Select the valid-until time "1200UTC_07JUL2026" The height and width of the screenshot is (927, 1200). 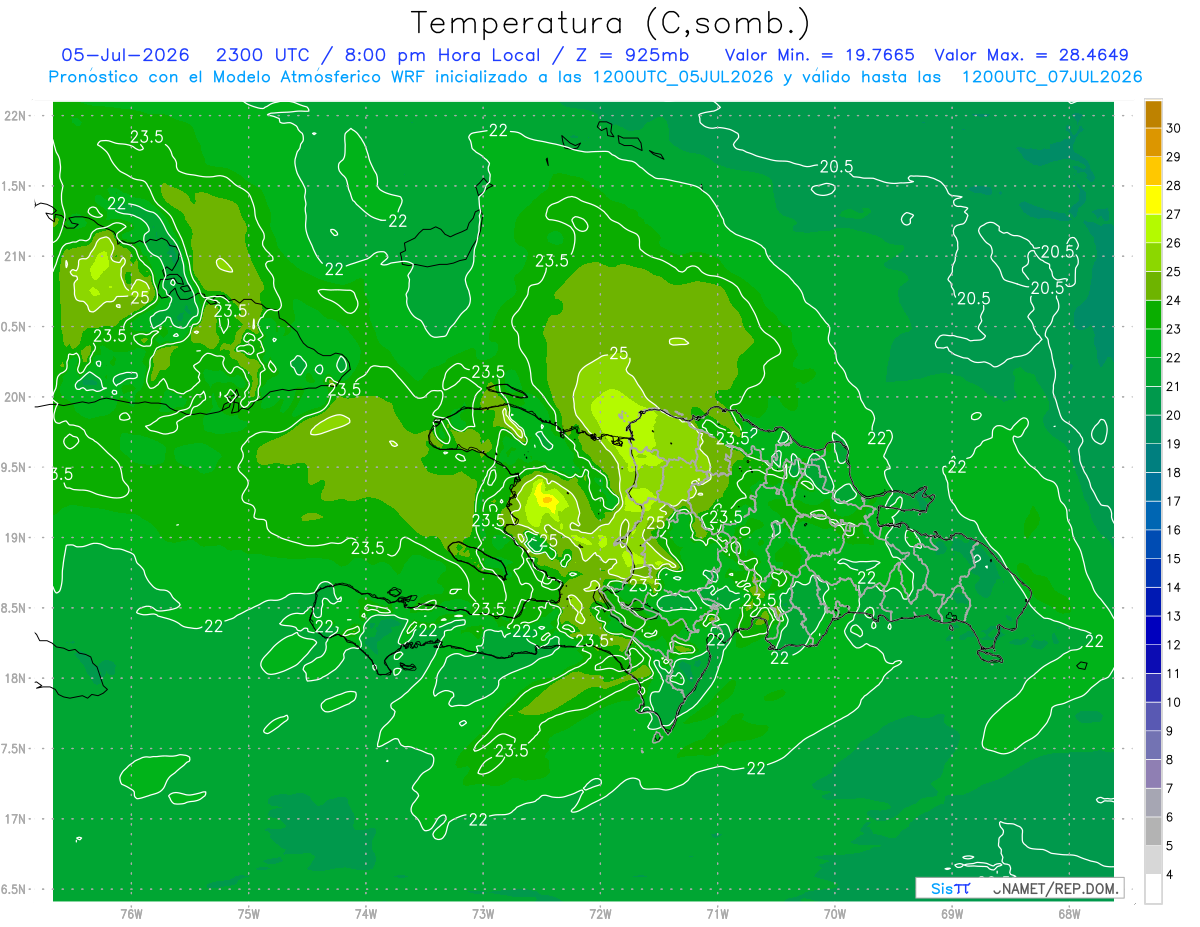[x=1051, y=77]
